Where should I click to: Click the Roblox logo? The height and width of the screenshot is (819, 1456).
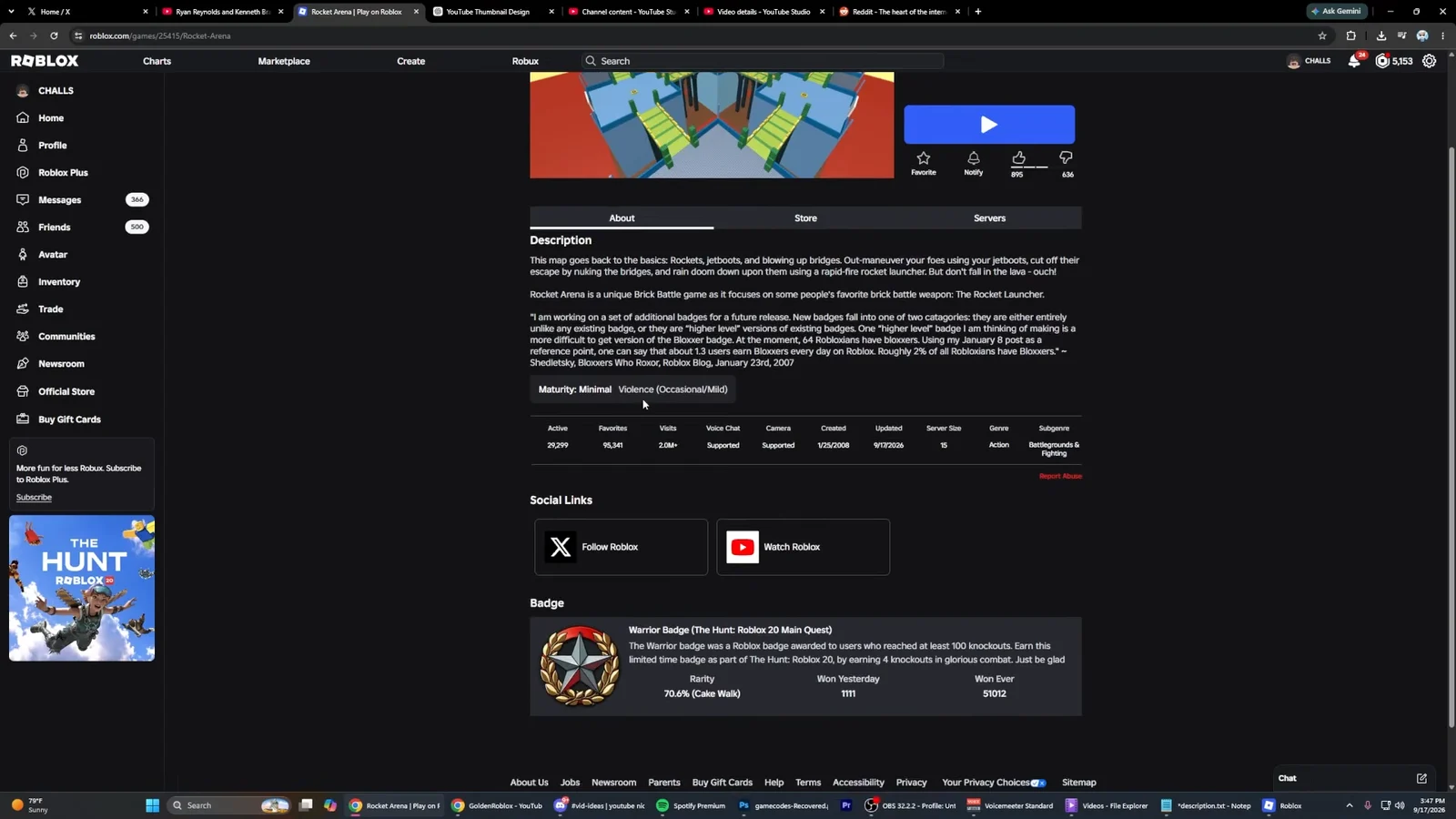tap(45, 61)
